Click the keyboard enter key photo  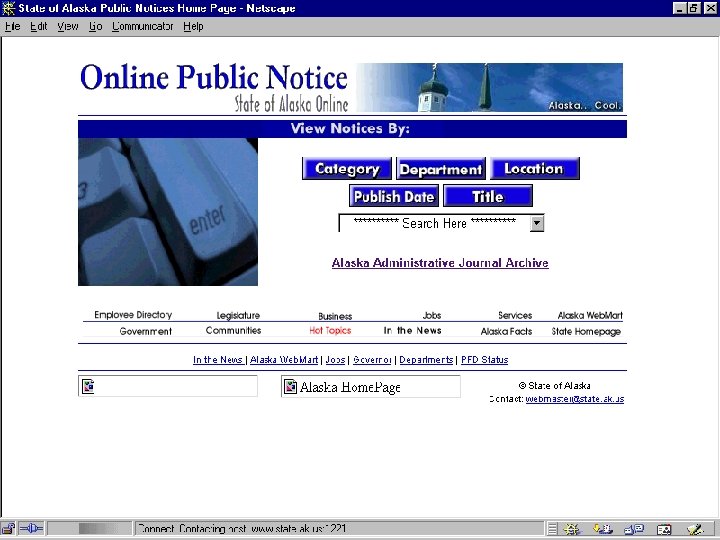click(168, 212)
